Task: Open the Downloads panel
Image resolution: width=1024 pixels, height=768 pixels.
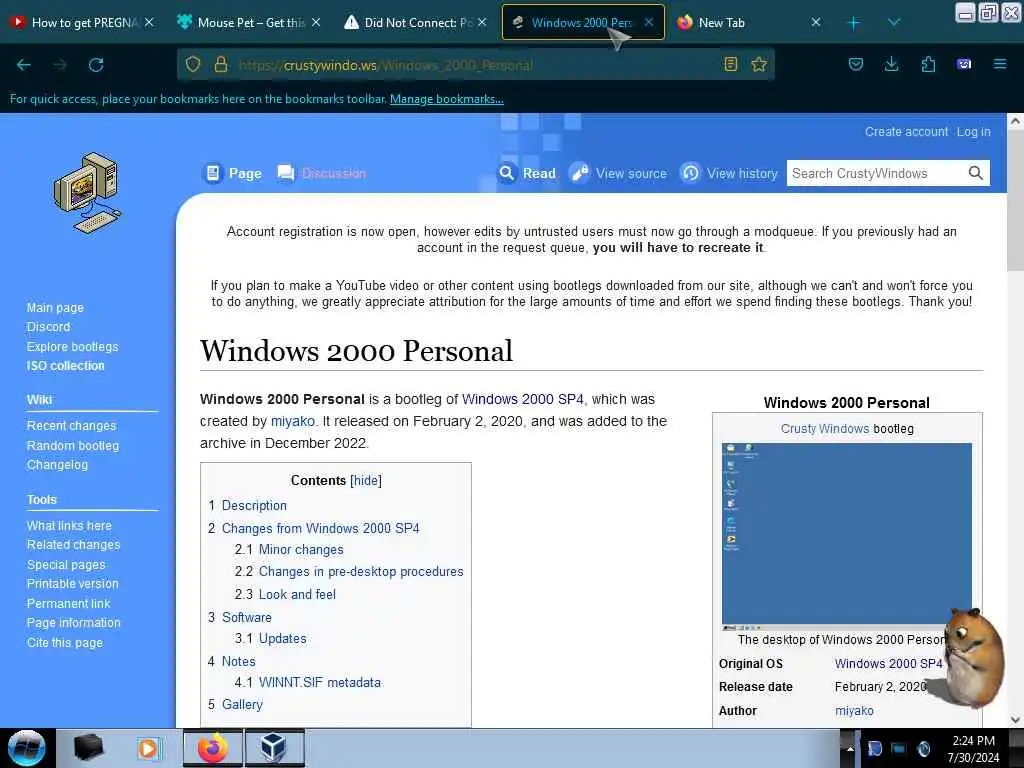Action: [891, 64]
